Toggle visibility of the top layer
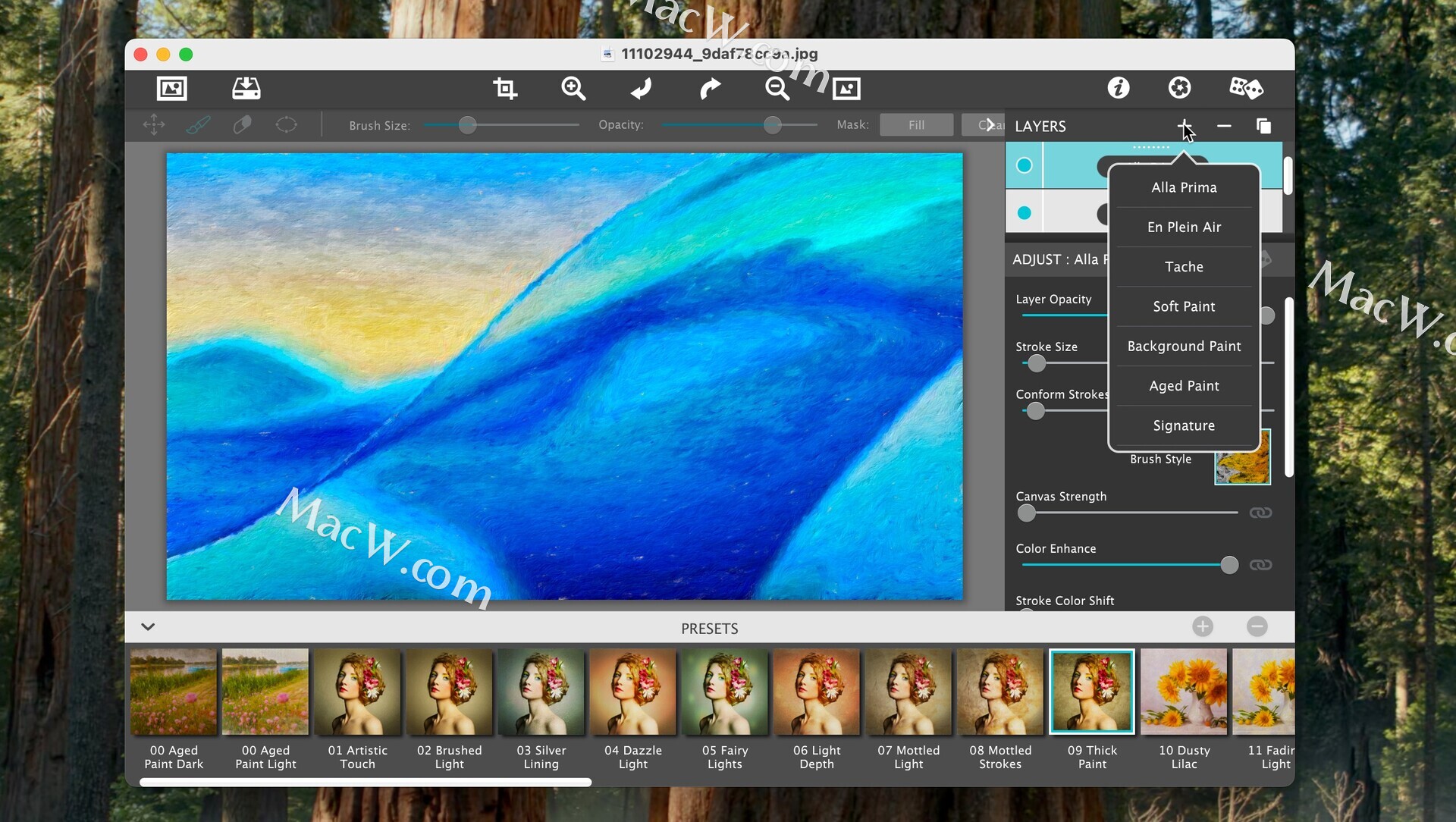 (x=1025, y=165)
